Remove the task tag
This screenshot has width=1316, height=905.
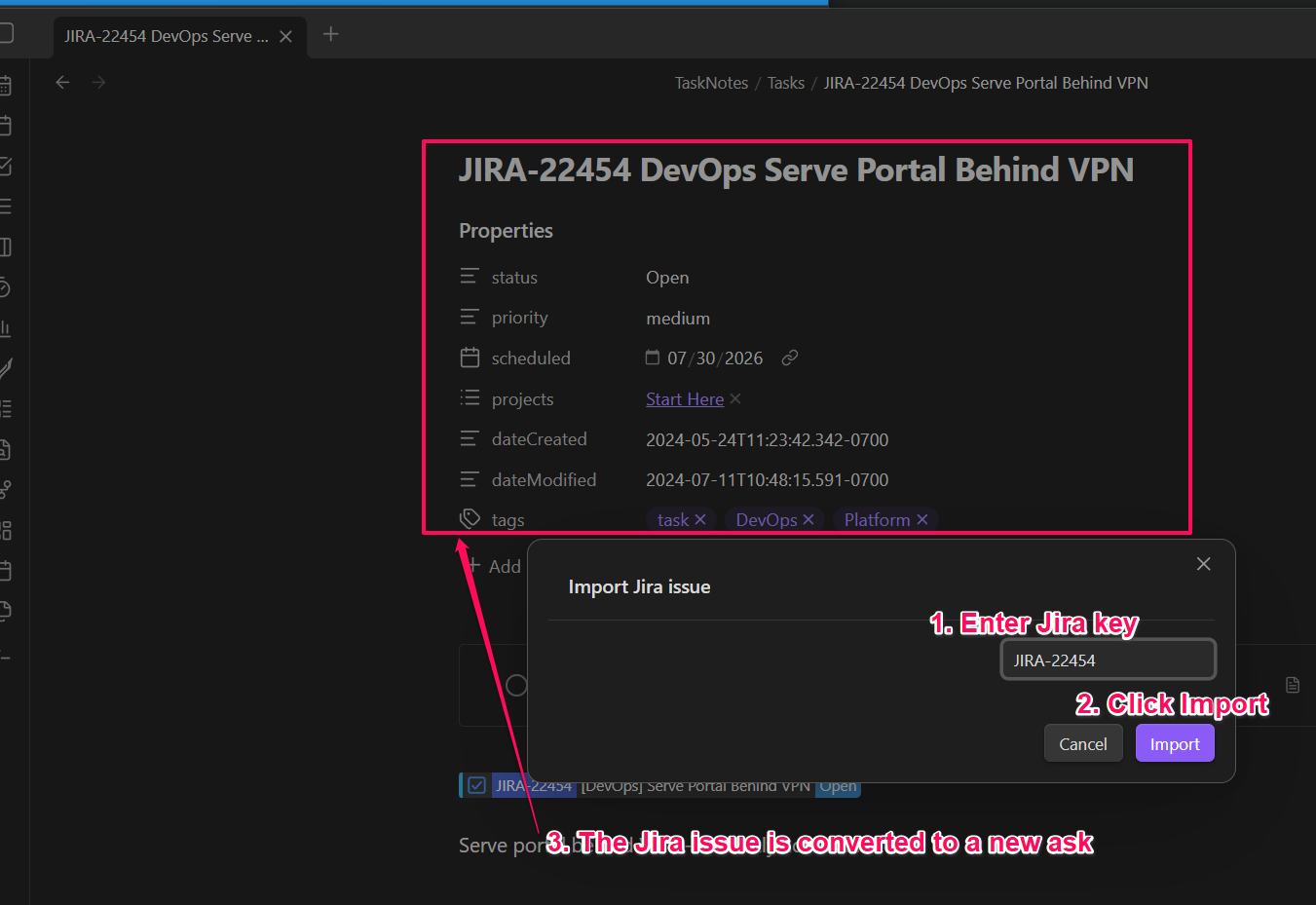pos(700,520)
